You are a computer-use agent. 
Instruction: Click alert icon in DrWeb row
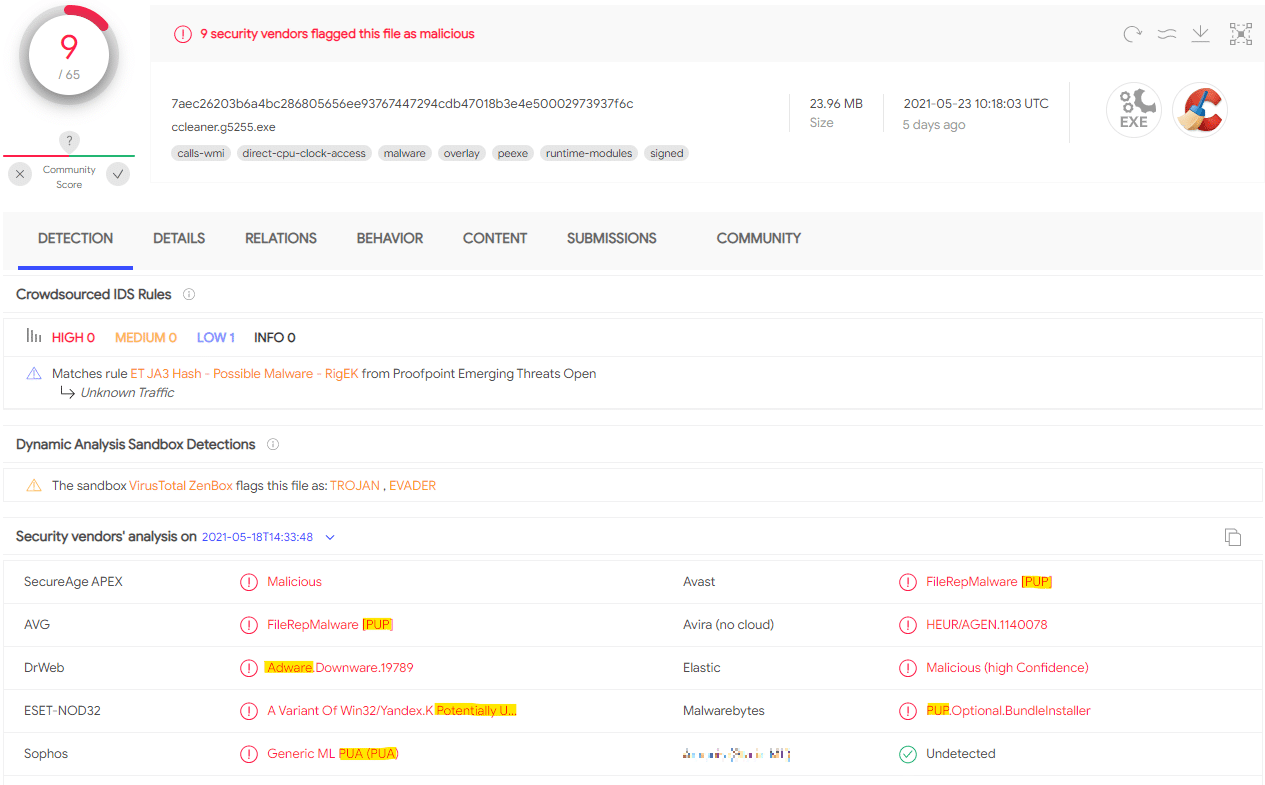(249, 668)
